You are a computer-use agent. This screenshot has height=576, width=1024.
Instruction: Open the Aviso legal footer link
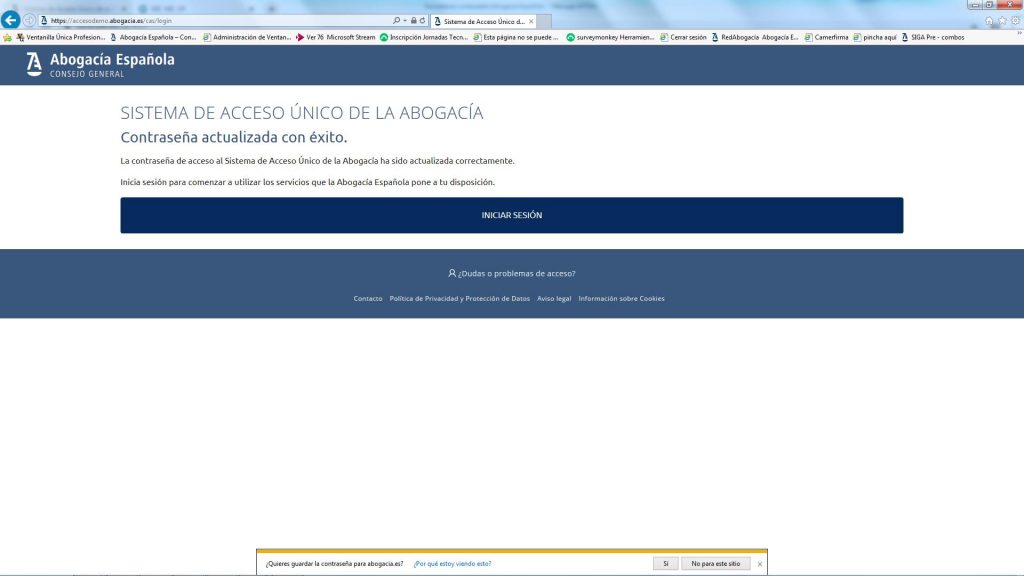[x=554, y=298]
